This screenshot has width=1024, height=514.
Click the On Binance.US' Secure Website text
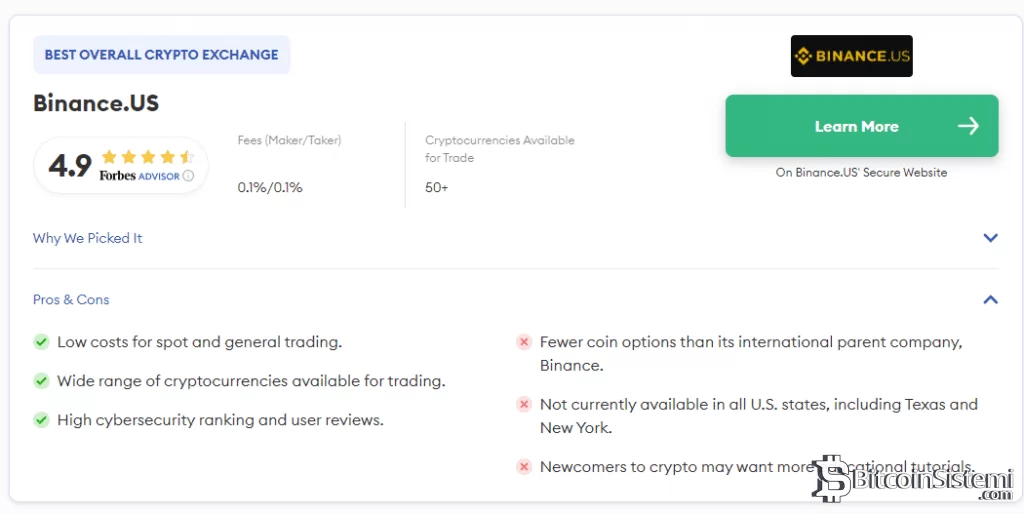coord(861,172)
